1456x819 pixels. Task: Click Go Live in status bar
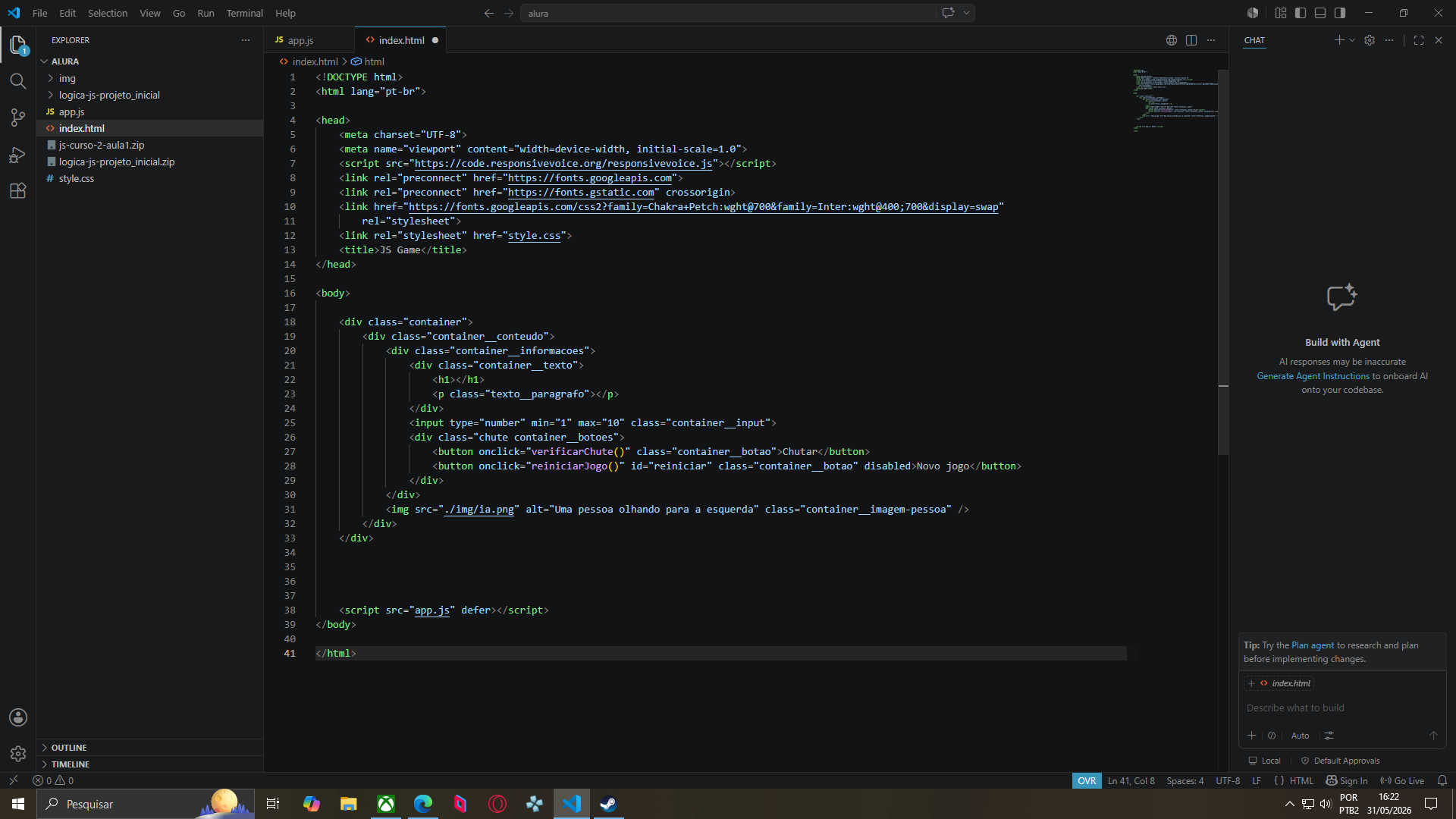click(x=1402, y=780)
